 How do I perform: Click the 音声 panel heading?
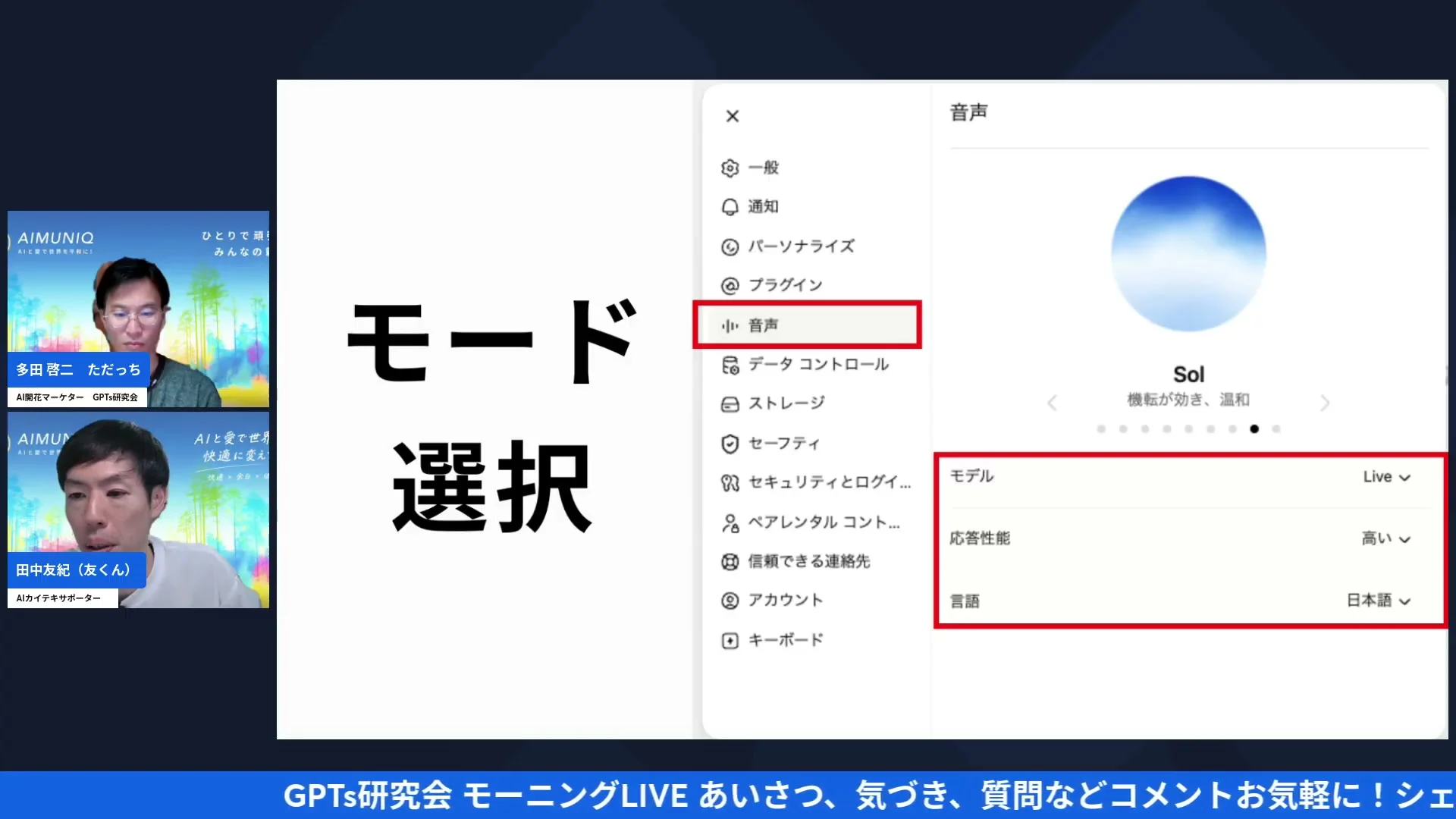(969, 112)
